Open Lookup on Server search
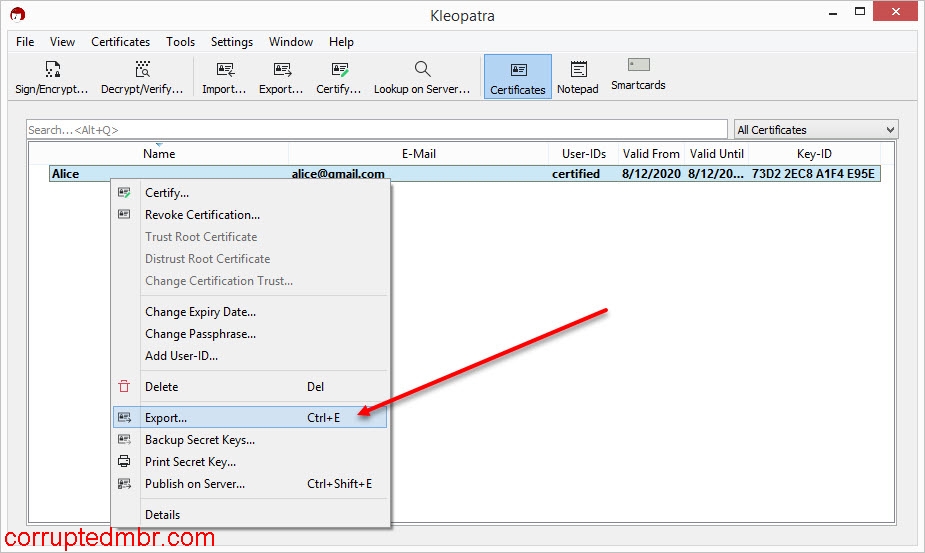The height and width of the screenshot is (553, 925). point(422,77)
